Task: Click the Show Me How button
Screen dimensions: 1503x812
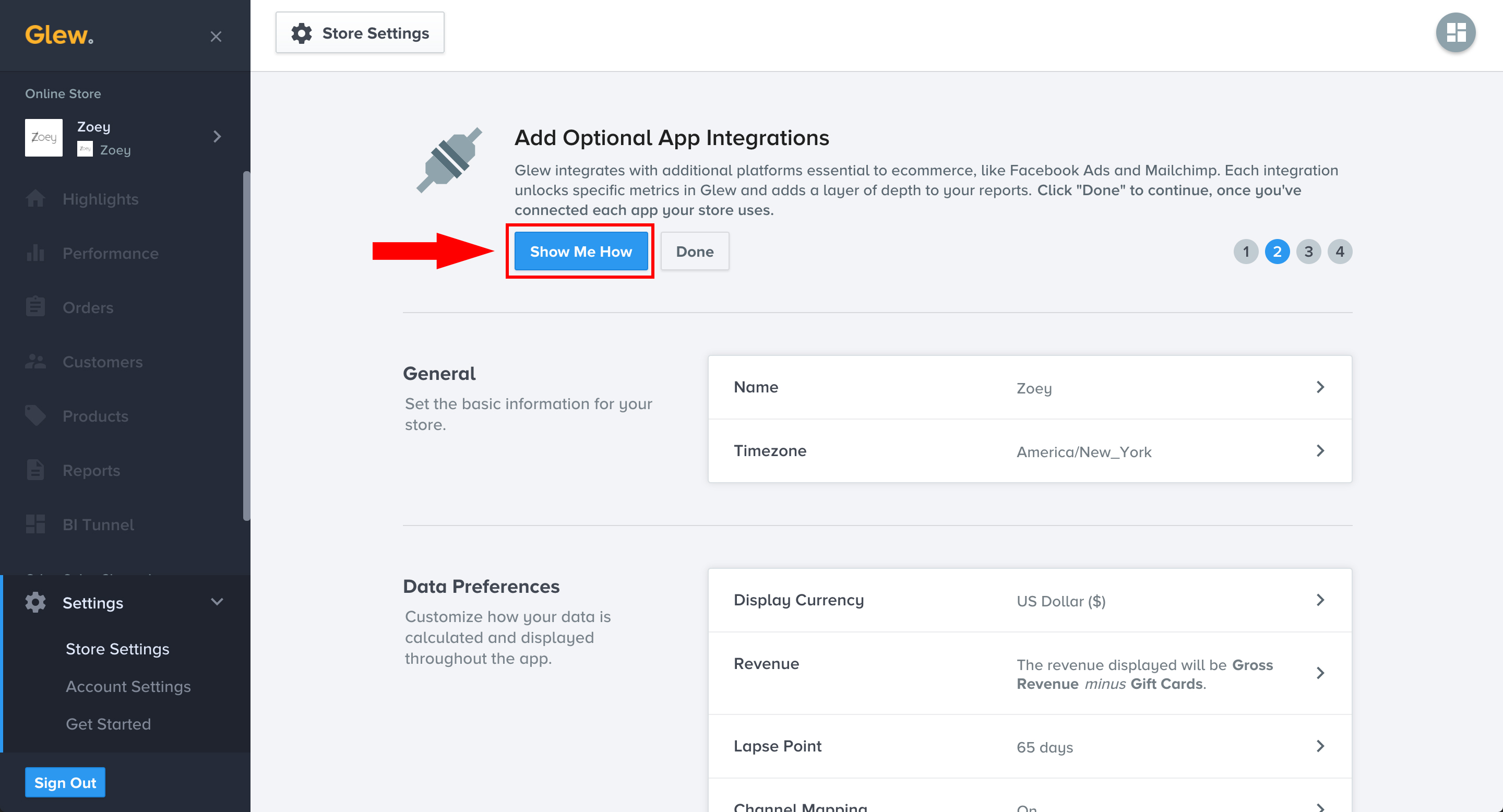Action: [x=580, y=252]
